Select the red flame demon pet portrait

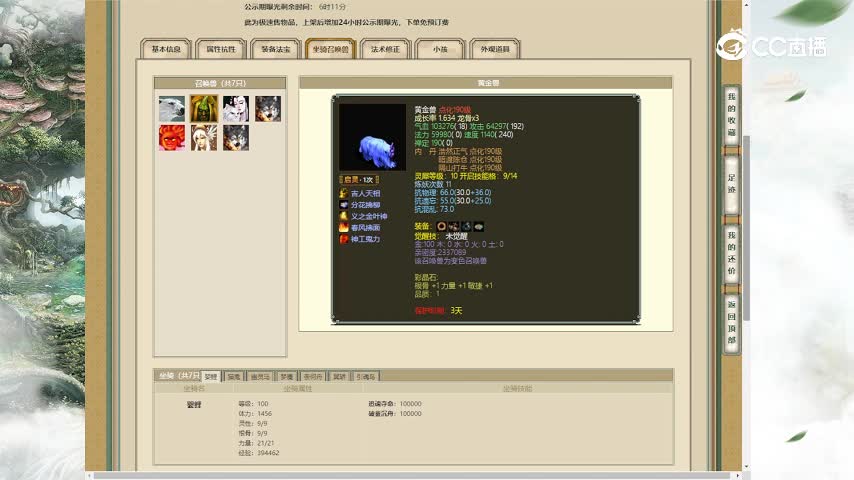tap(172, 138)
